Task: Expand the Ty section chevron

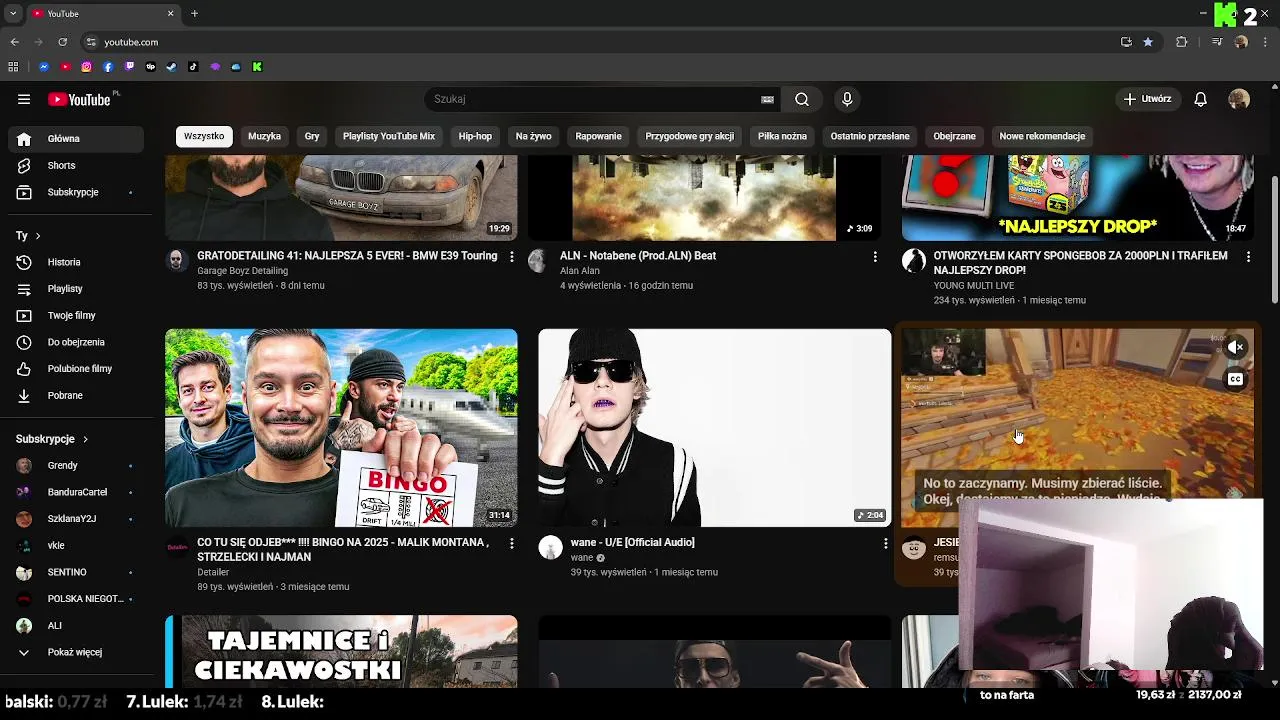Action: 37,236
